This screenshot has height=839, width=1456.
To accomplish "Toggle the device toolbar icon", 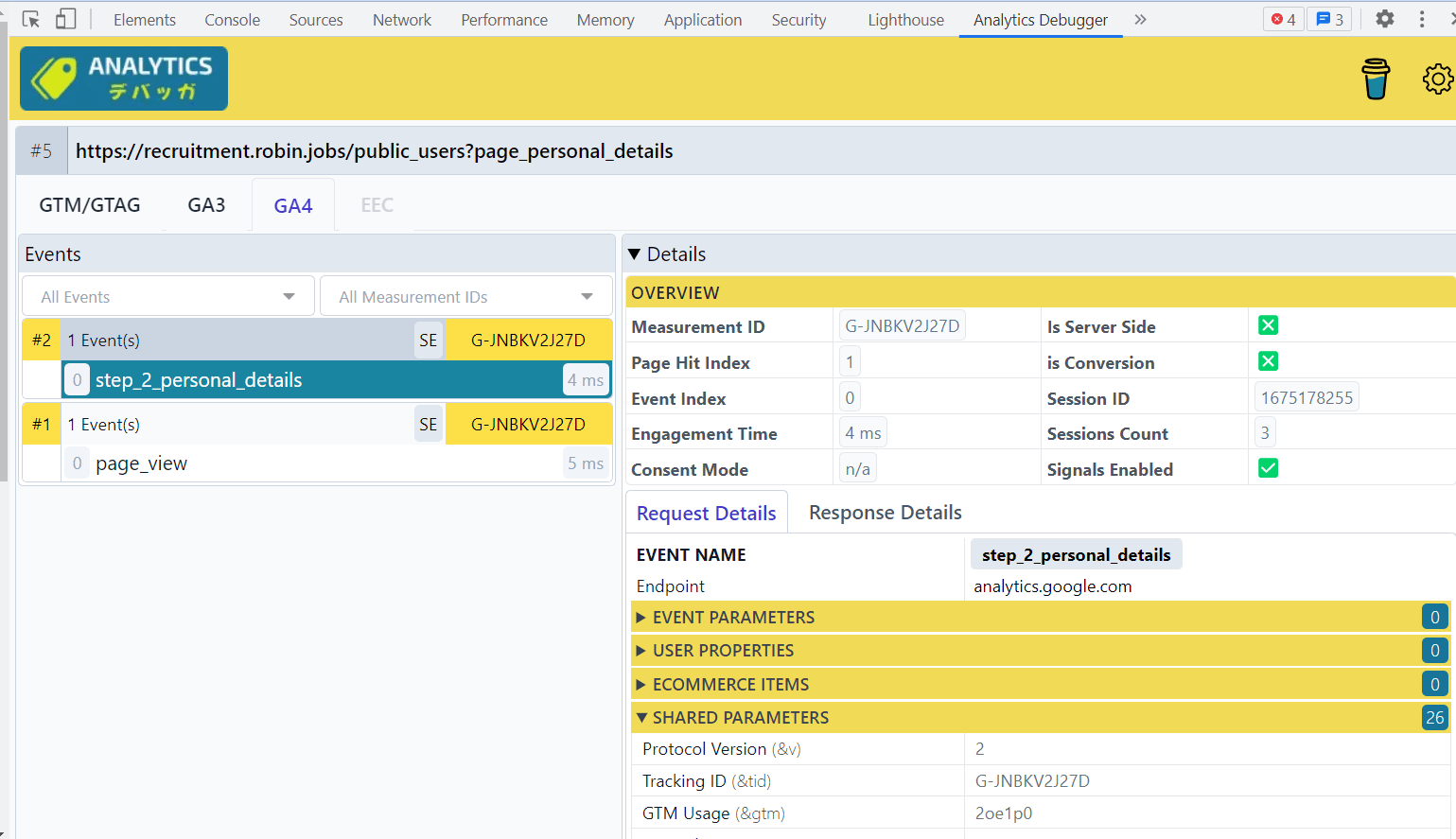I will click(x=65, y=19).
